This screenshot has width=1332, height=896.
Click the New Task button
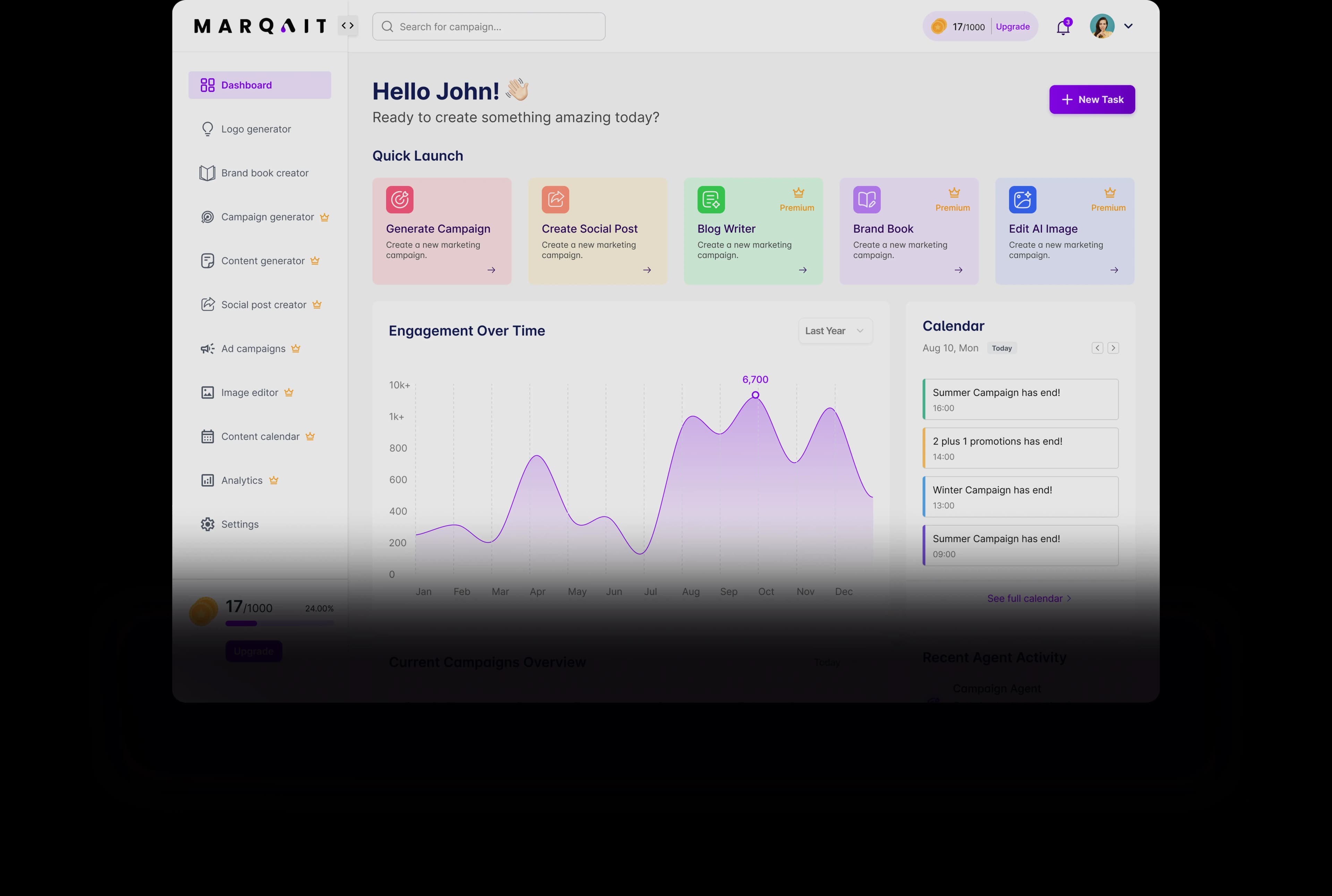tap(1091, 99)
